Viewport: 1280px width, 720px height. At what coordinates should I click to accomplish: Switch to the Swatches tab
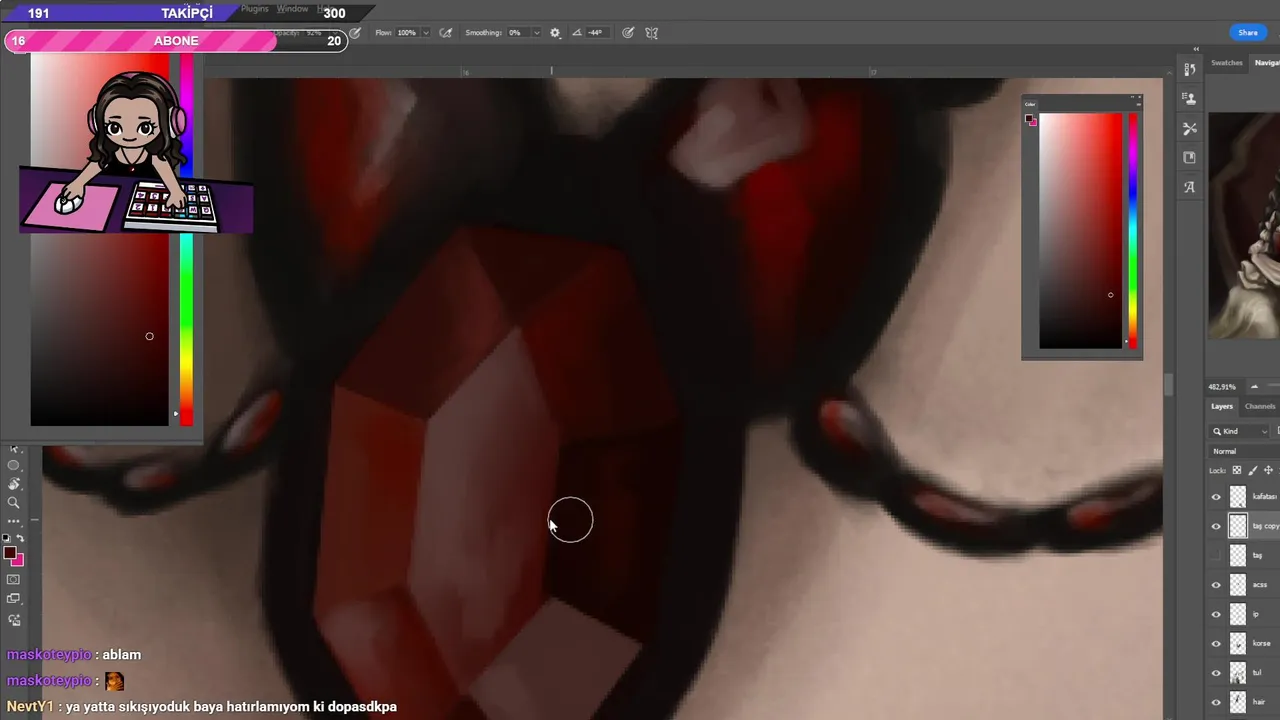pyautogui.click(x=1227, y=63)
